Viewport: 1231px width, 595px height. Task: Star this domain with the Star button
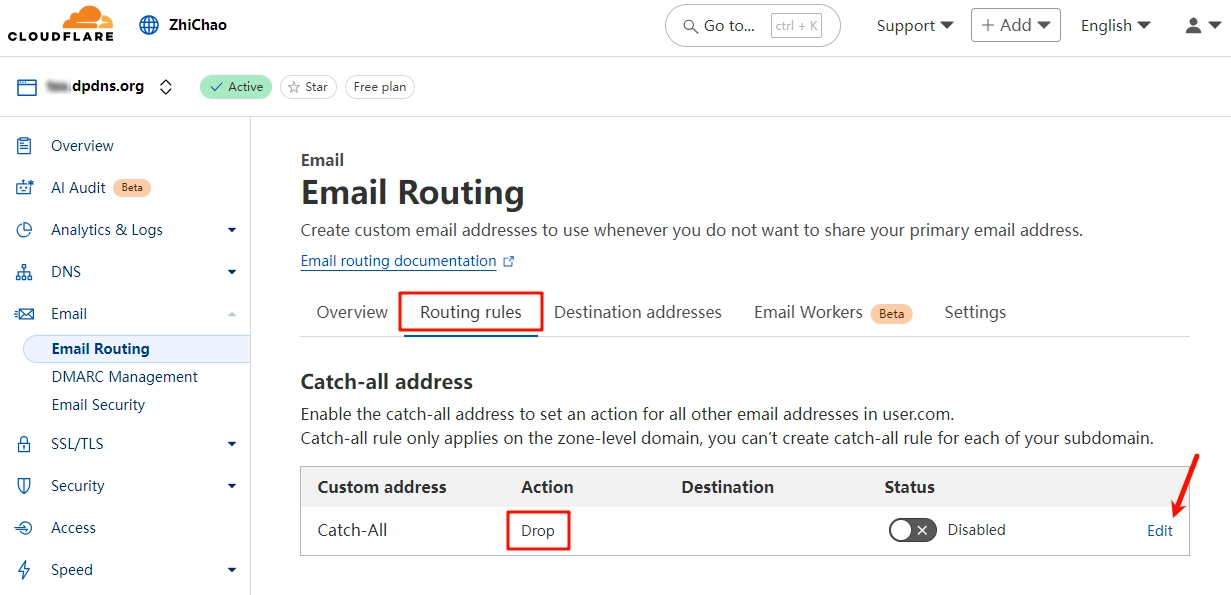tap(308, 87)
